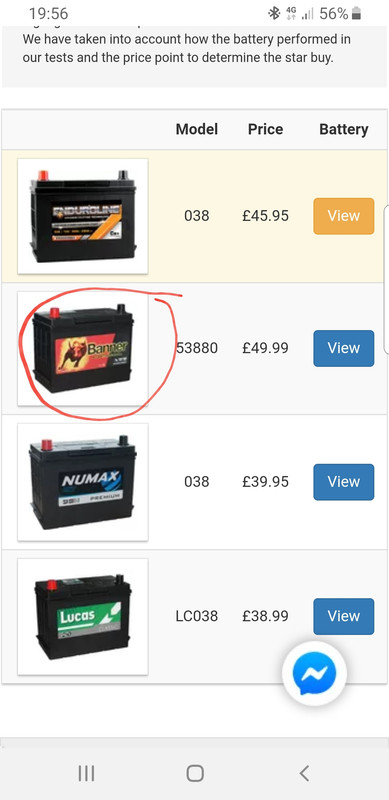
Task: Tap the Bluetooth status bar icon
Action: 275,13
